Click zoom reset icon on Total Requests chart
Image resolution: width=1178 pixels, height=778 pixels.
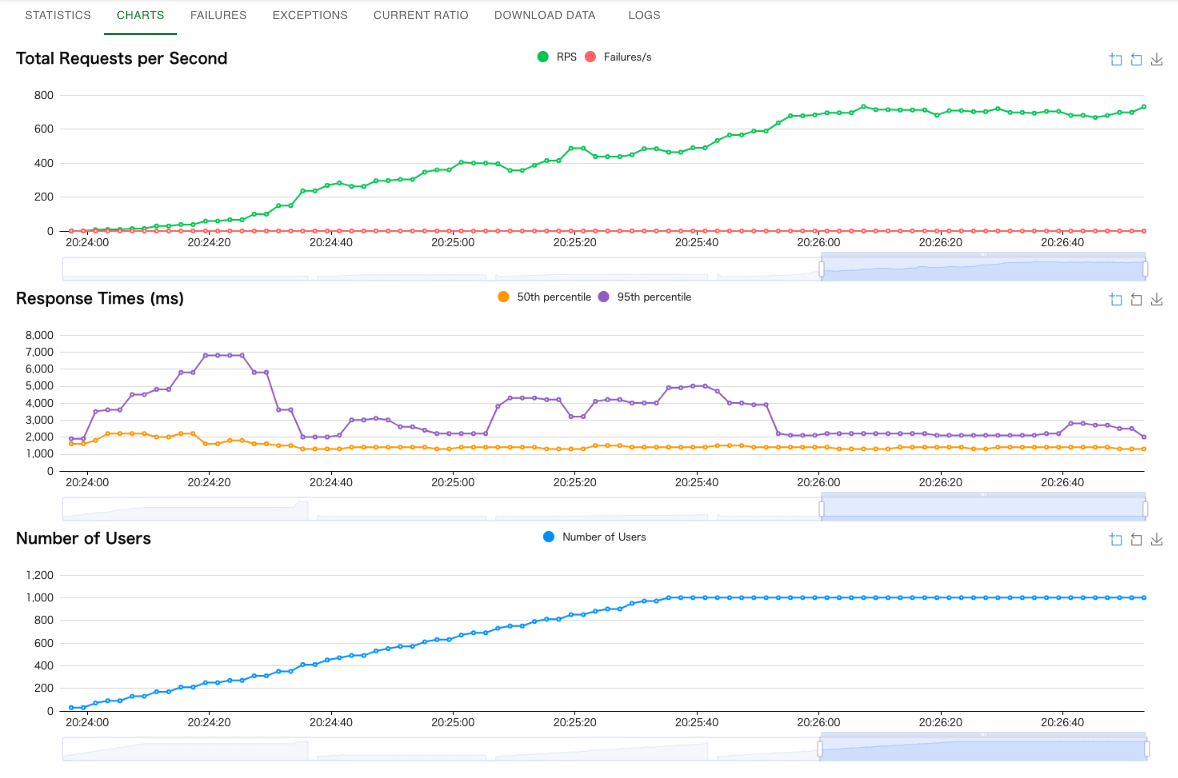[x=1136, y=59]
